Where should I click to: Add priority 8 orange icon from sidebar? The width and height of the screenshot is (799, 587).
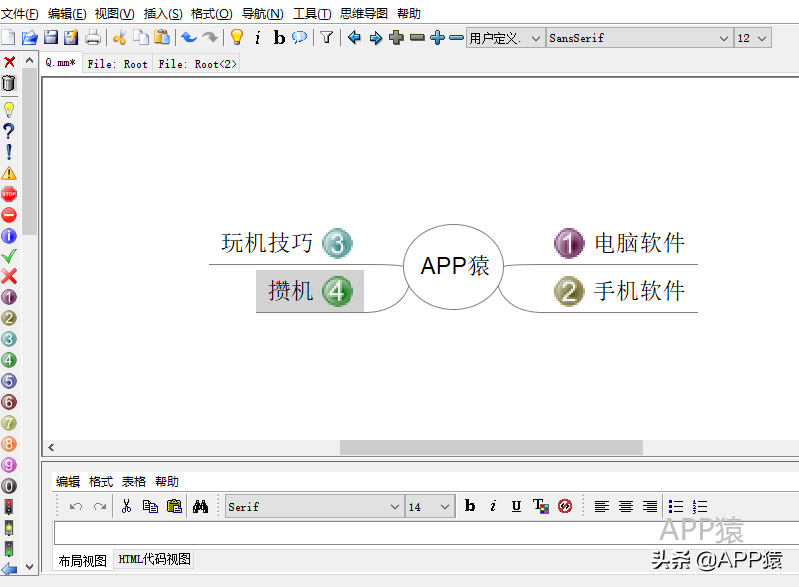click(x=9, y=444)
